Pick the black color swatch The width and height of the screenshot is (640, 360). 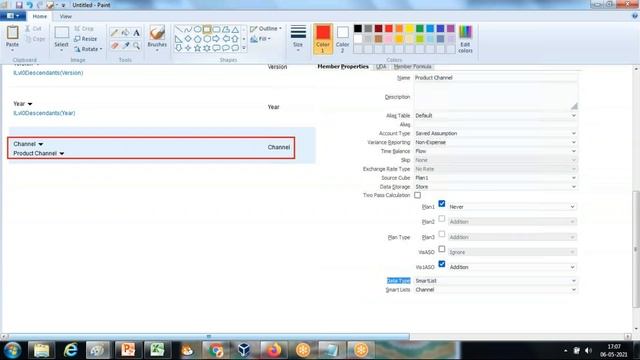(358, 28)
